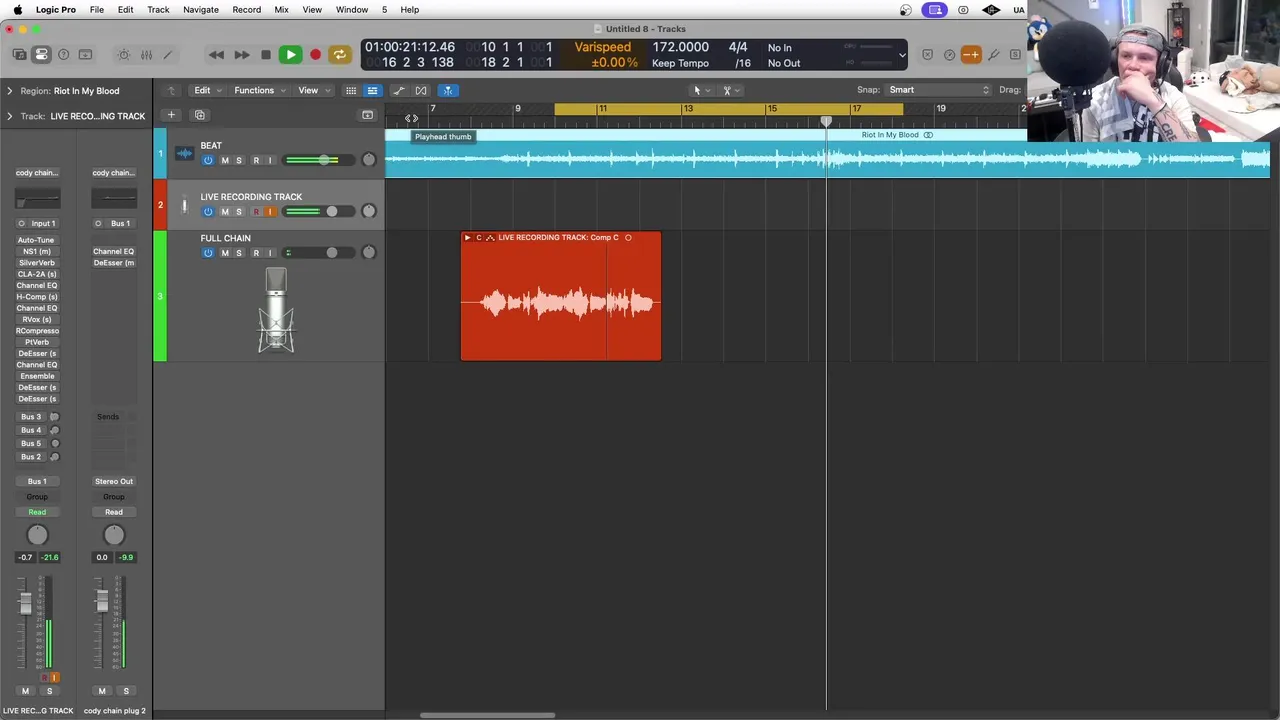Toggle input monitoring on LIVE RECORDING TRACK
This screenshot has height=720, width=1280.
click(x=270, y=212)
